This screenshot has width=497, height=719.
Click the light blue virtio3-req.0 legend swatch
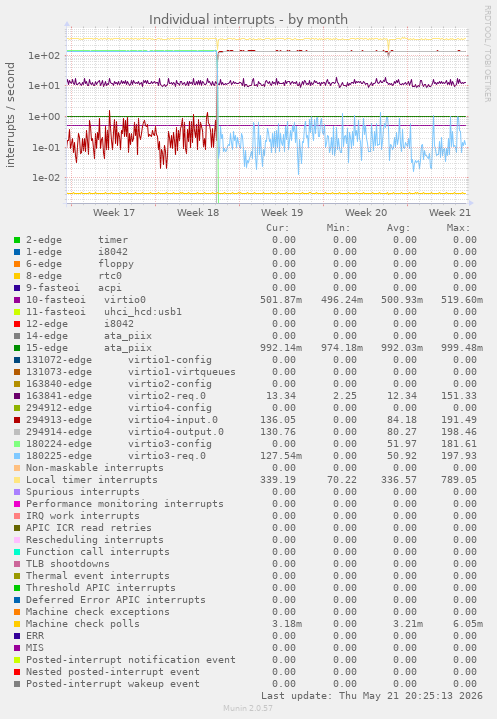click(17, 456)
